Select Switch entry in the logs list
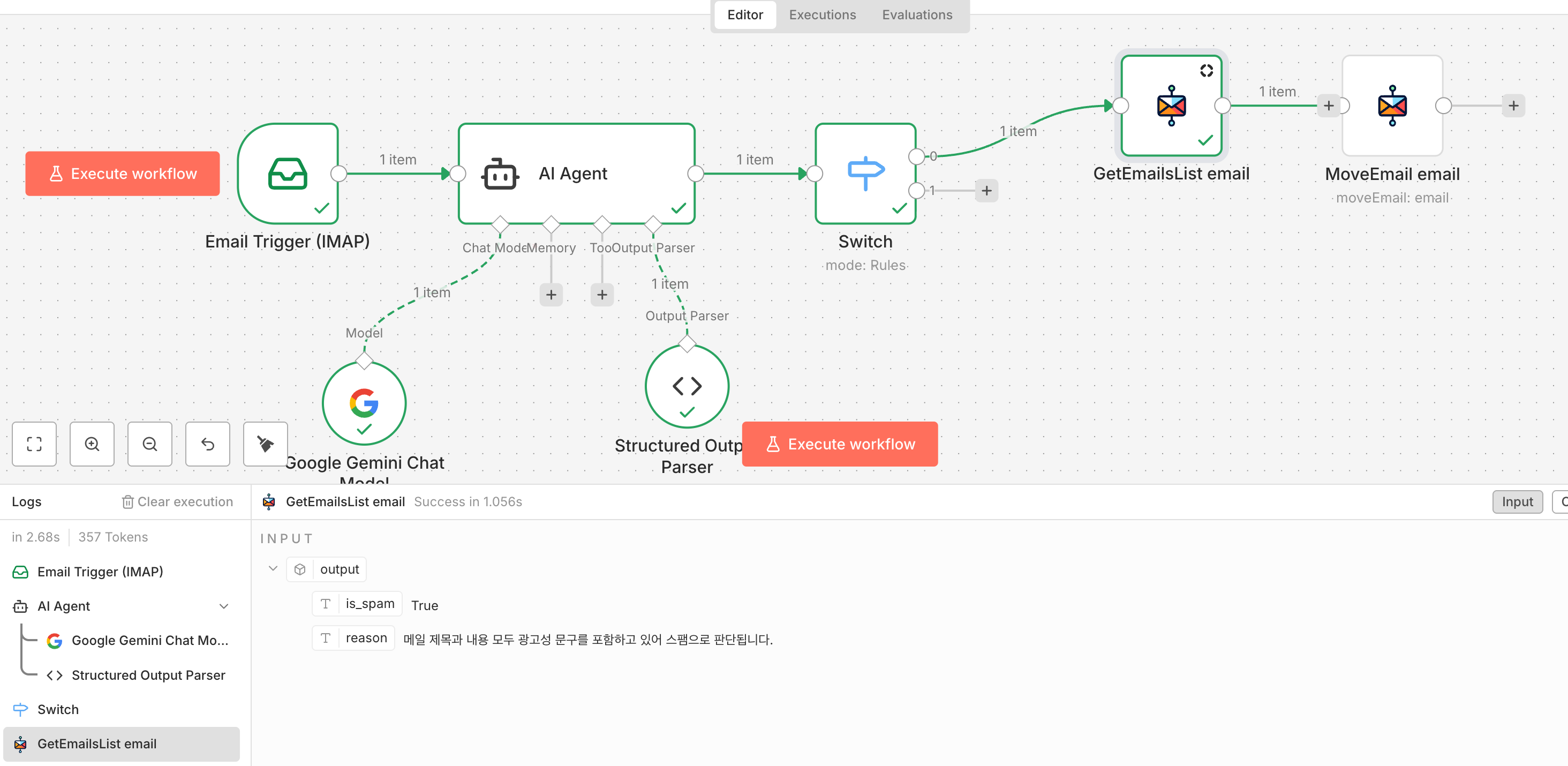1568x766 pixels. tap(58, 709)
